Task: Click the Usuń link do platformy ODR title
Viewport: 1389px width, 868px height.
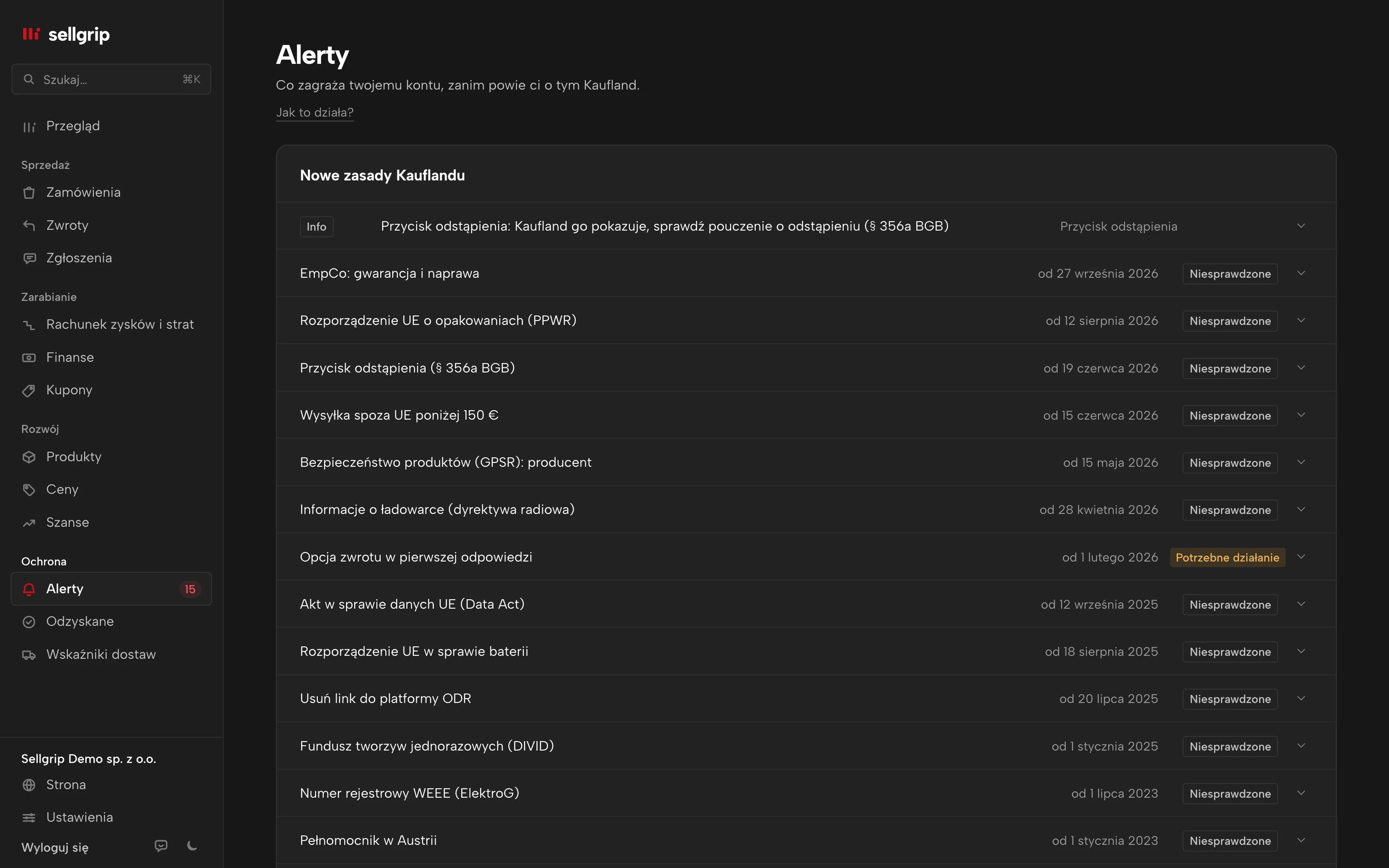Action: (x=386, y=699)
